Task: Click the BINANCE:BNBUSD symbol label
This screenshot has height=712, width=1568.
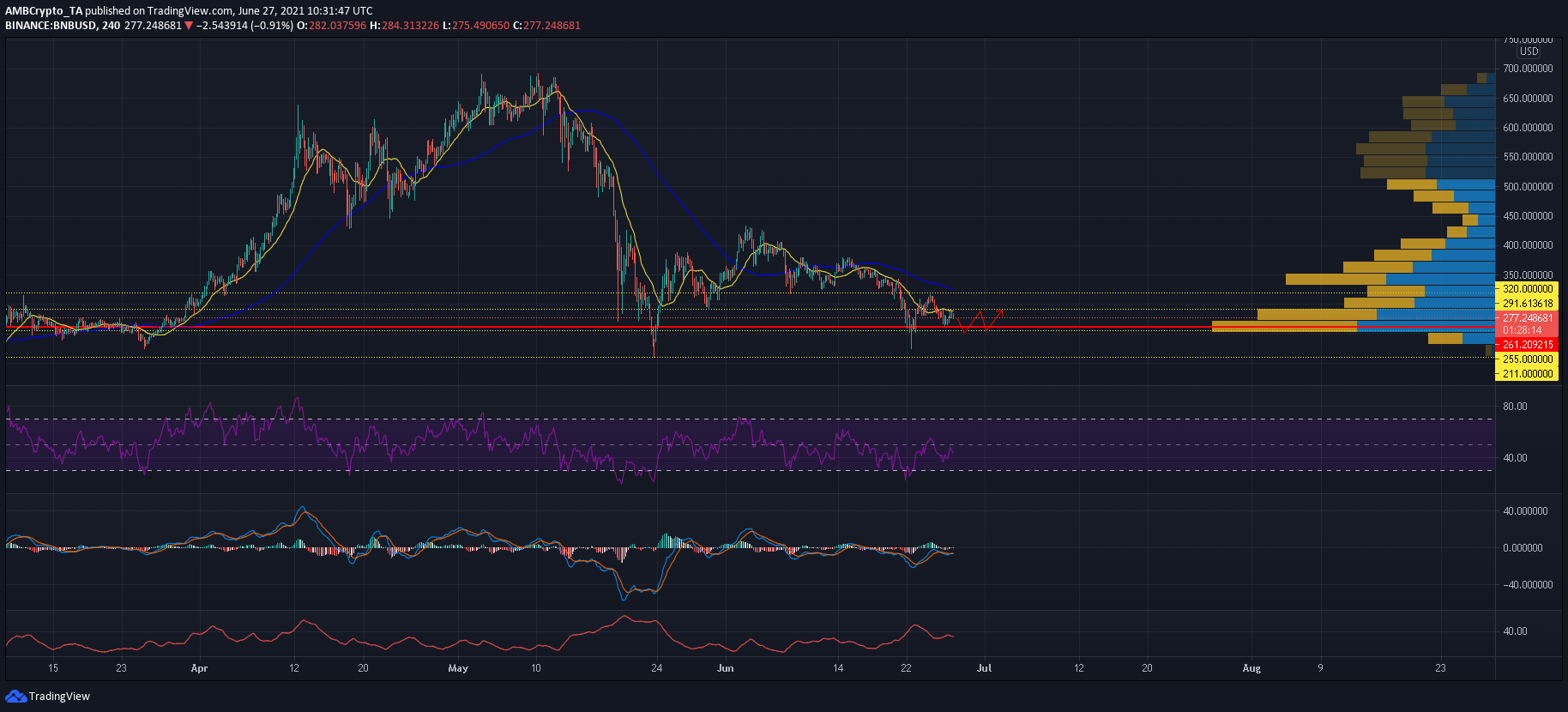Action: click(x=50, y=26)
